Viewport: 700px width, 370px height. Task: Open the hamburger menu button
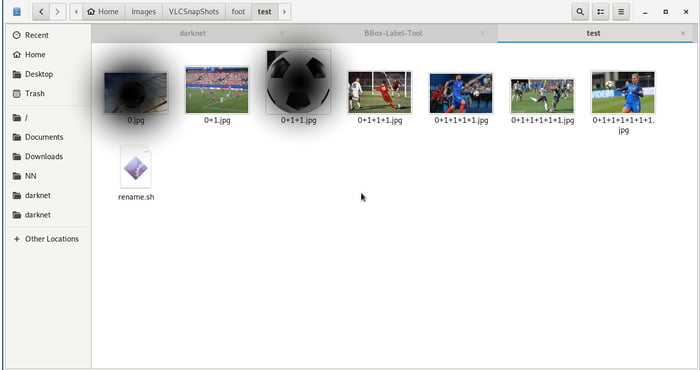click(621, 12)
